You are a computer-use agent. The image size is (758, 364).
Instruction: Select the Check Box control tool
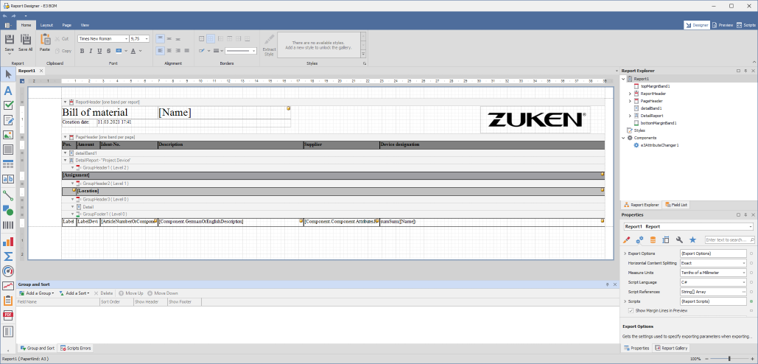pyautogui.click(x=8, y=105)
